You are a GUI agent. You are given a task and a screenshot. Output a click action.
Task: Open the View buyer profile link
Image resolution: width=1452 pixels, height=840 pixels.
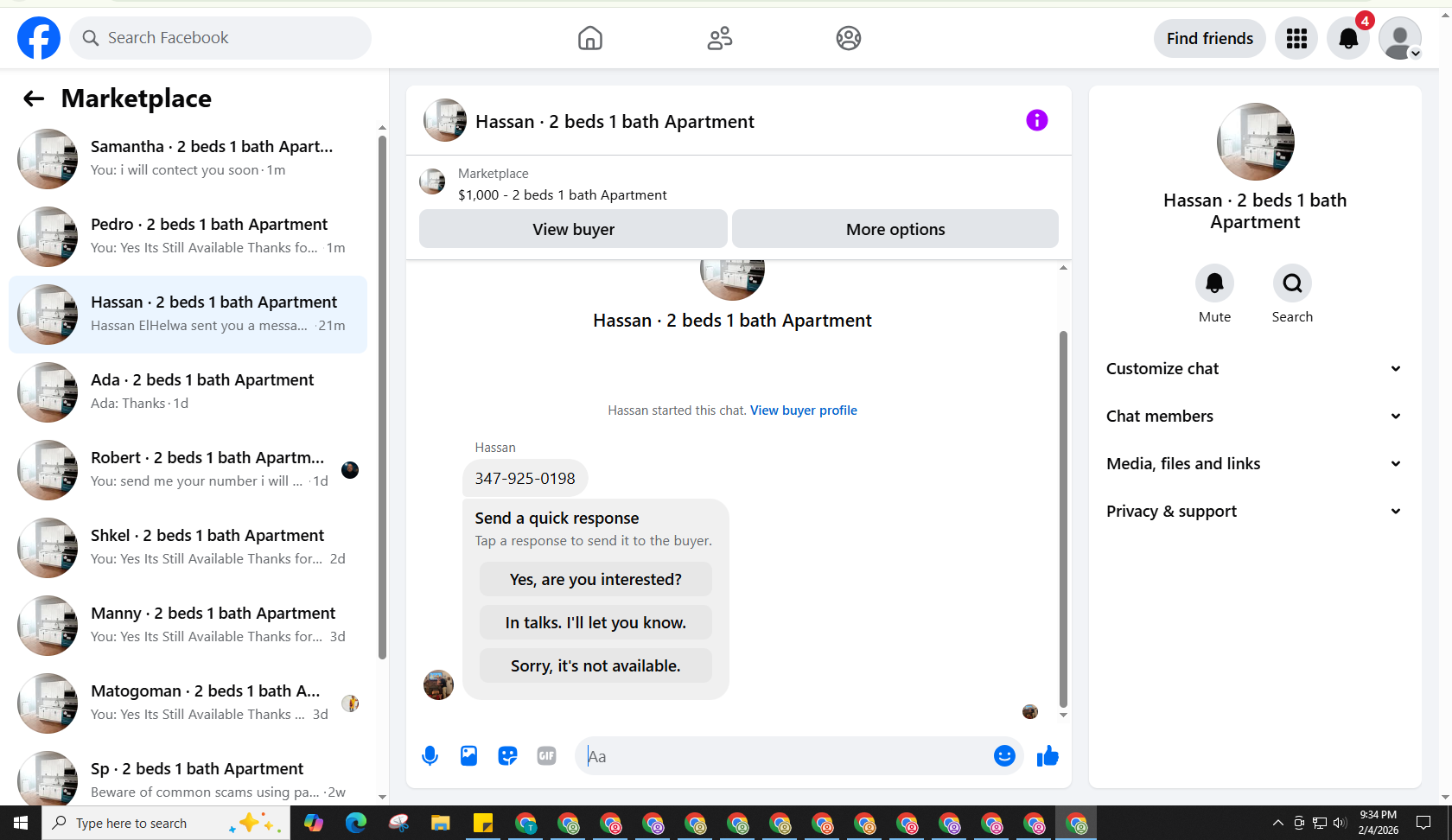pos(804,410)
